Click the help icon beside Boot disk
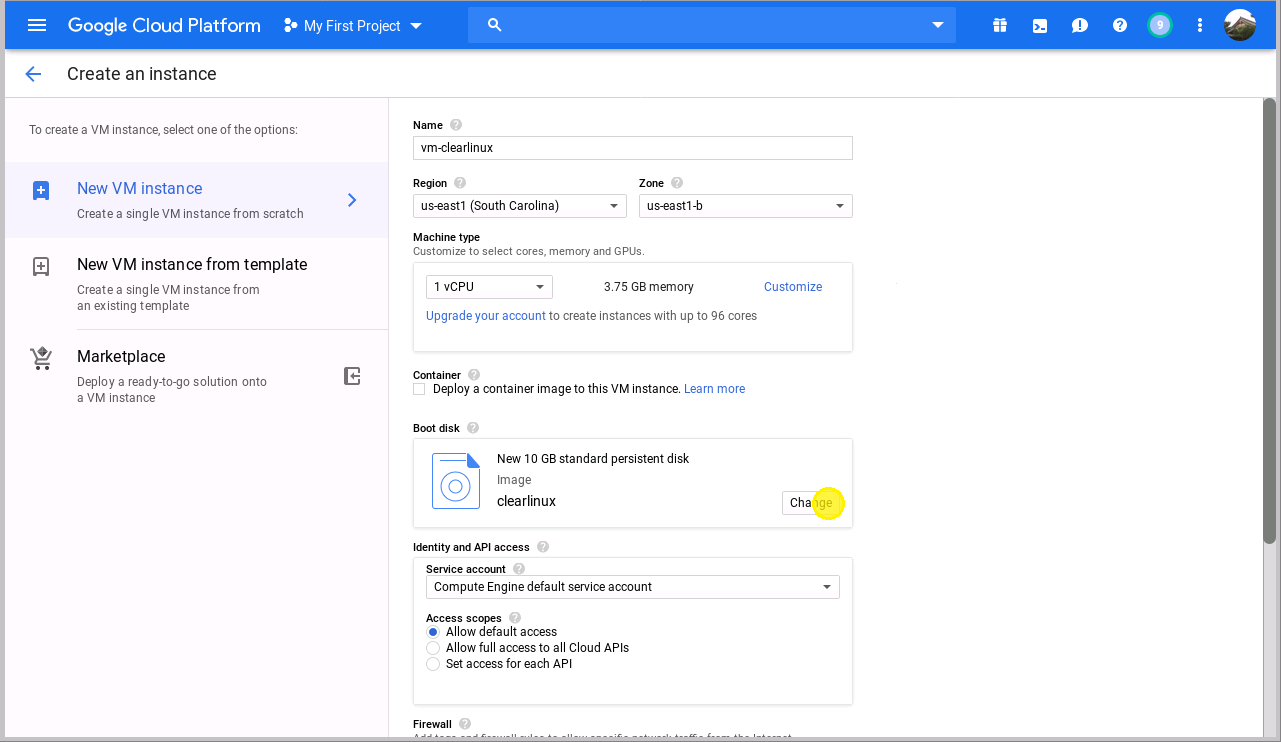The height and width of the screenshot is (742, 1281). 473,428
